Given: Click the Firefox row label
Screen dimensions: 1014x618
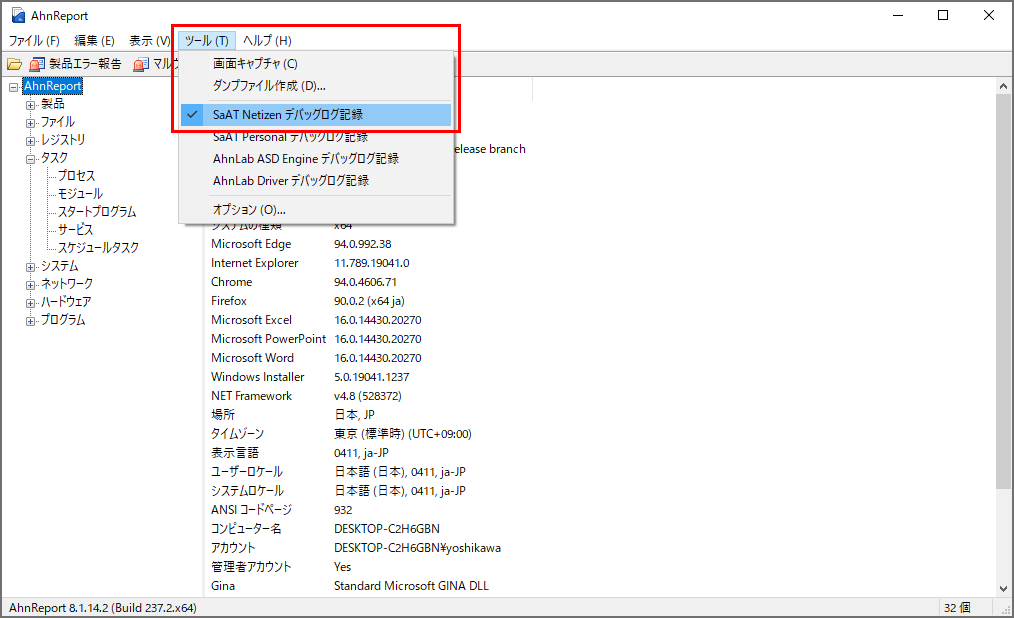Looking at the screenshot, I should (229, 301).
